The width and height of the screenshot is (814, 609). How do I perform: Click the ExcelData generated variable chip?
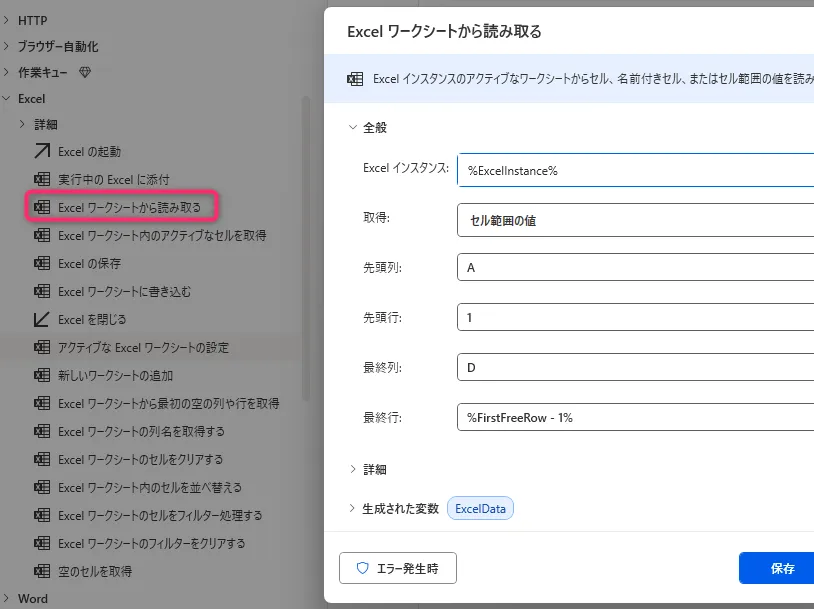click(x=481, y=508)
